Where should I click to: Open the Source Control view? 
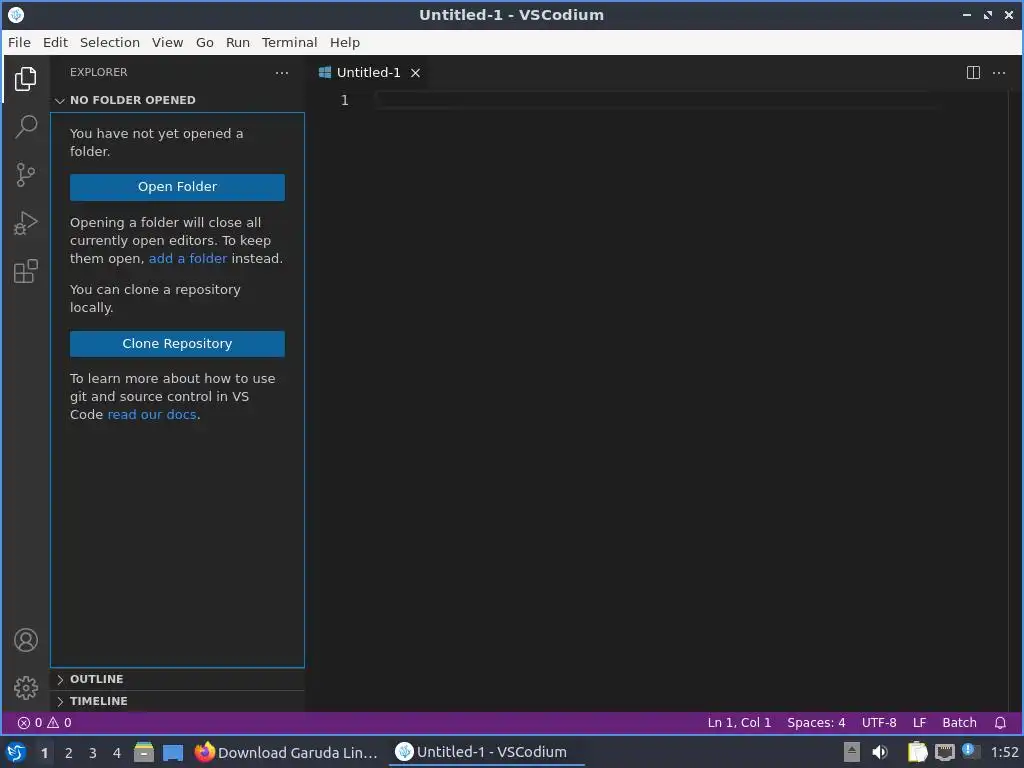coord(25,175)
